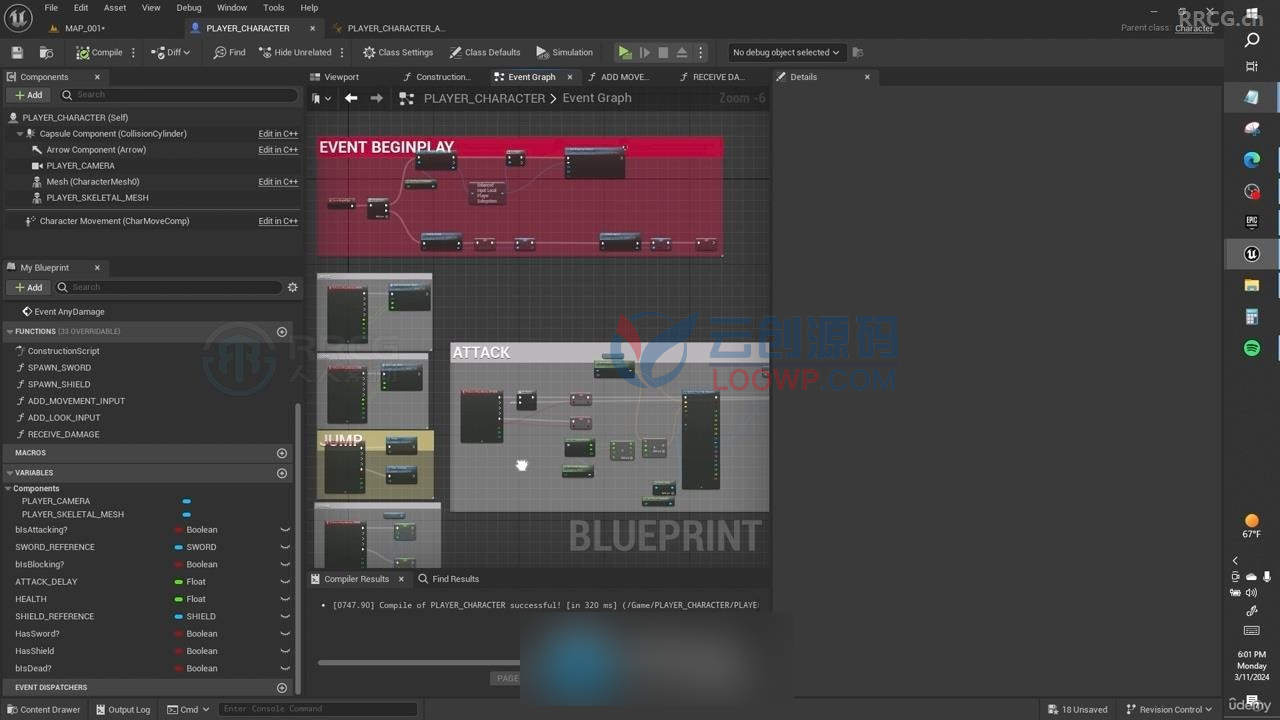Open compile options three-dot menu

coord(134,52)
